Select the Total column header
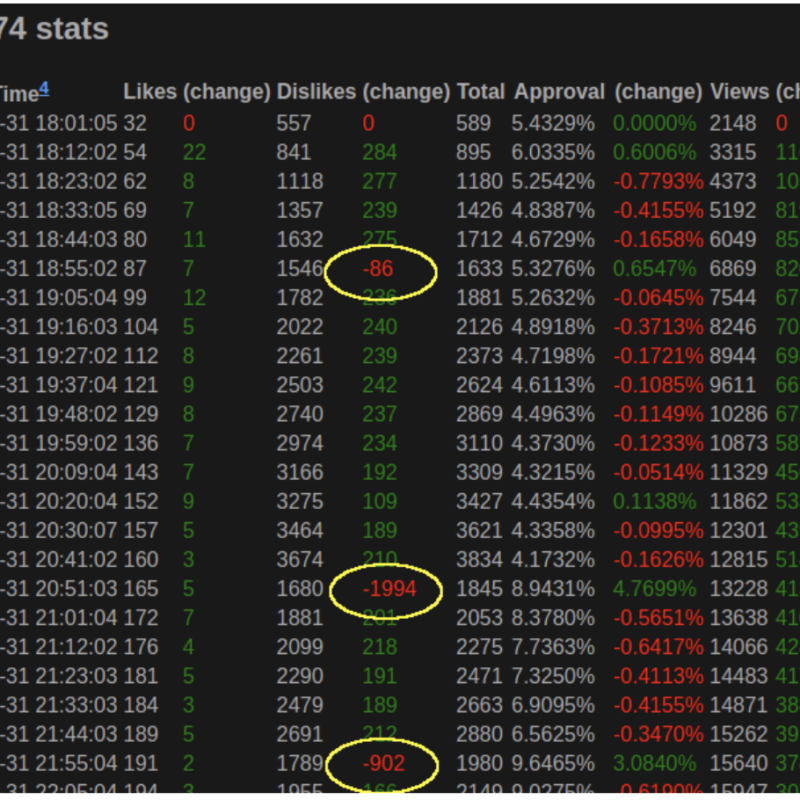 481,92
